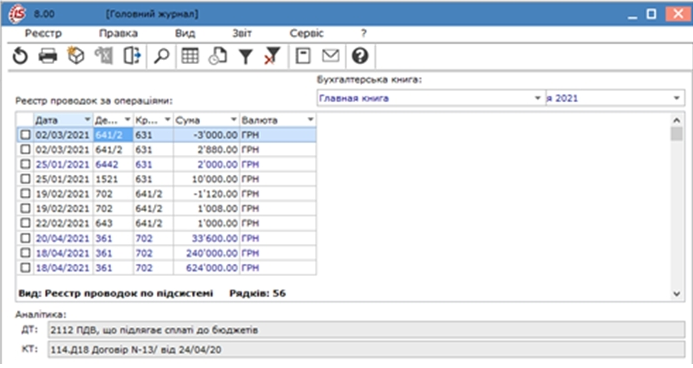This screenshot has height=368, width=693.
Task: Open the Главная книга dropdown
Action: (x=537, y=98)
